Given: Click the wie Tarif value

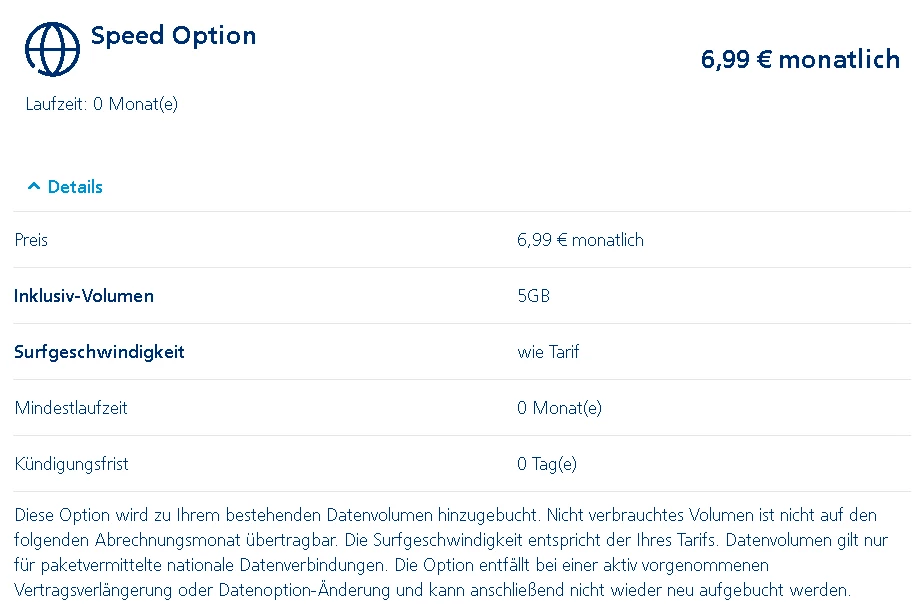Looking at the screenshot, I should [x=548, y=352].
